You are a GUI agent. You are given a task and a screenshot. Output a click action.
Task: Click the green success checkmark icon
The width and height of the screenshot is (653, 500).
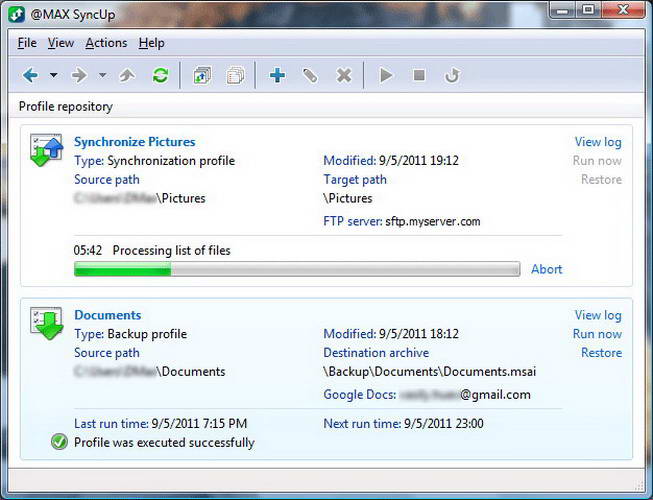click(59, 442)
